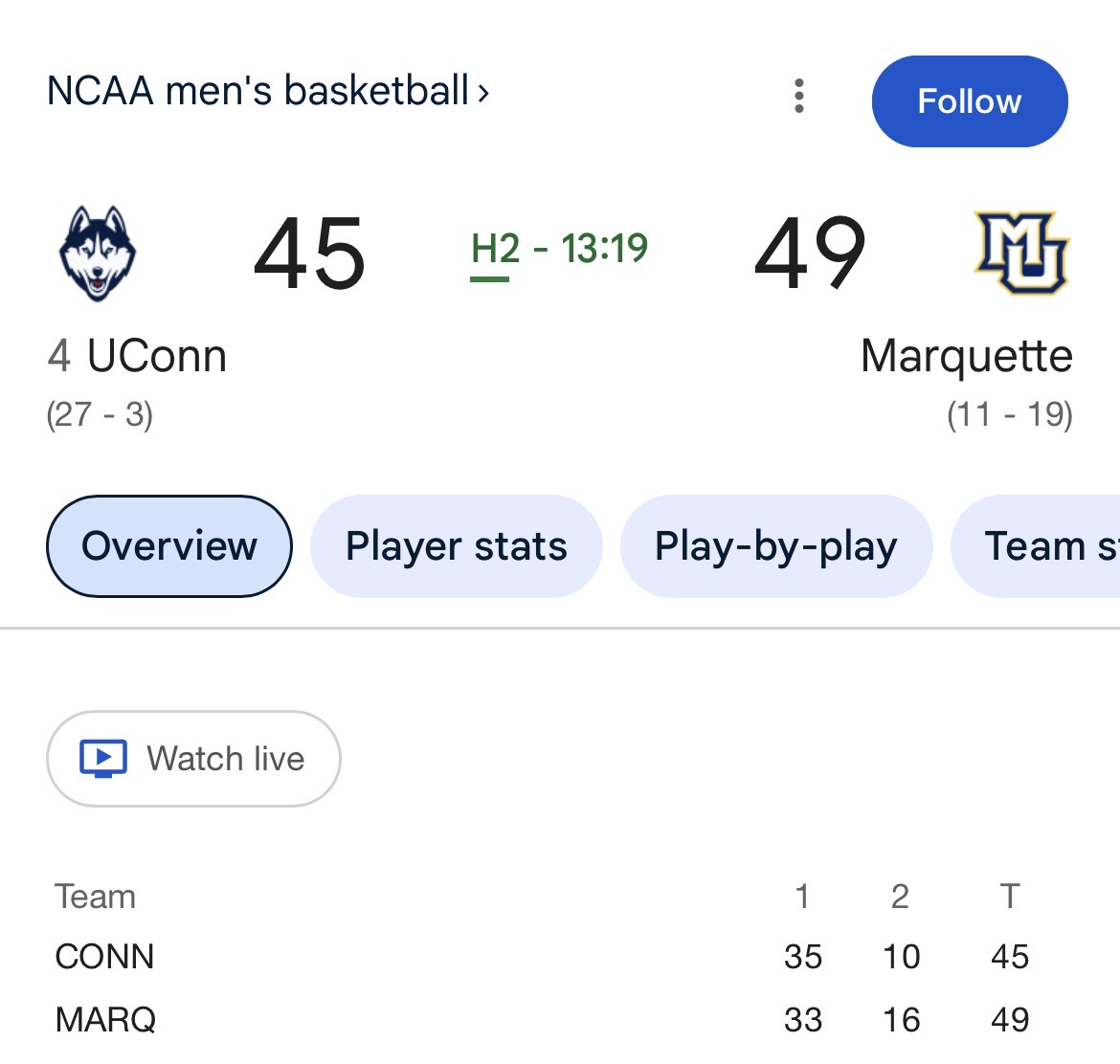Expand the chevron after NCAA men's basketball
The width and height of the screenshot is (1120, 1064).
(x=483, y=93)
